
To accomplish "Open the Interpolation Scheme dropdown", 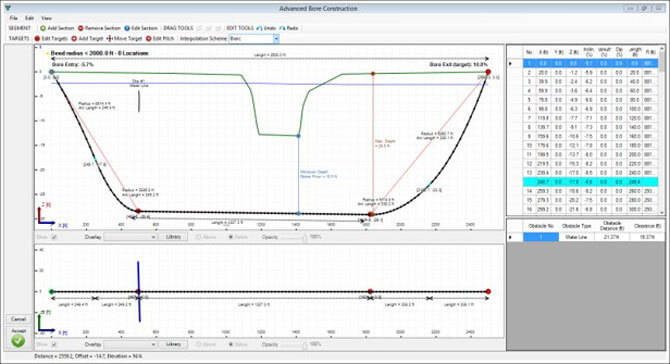I will tap(276, 38).
